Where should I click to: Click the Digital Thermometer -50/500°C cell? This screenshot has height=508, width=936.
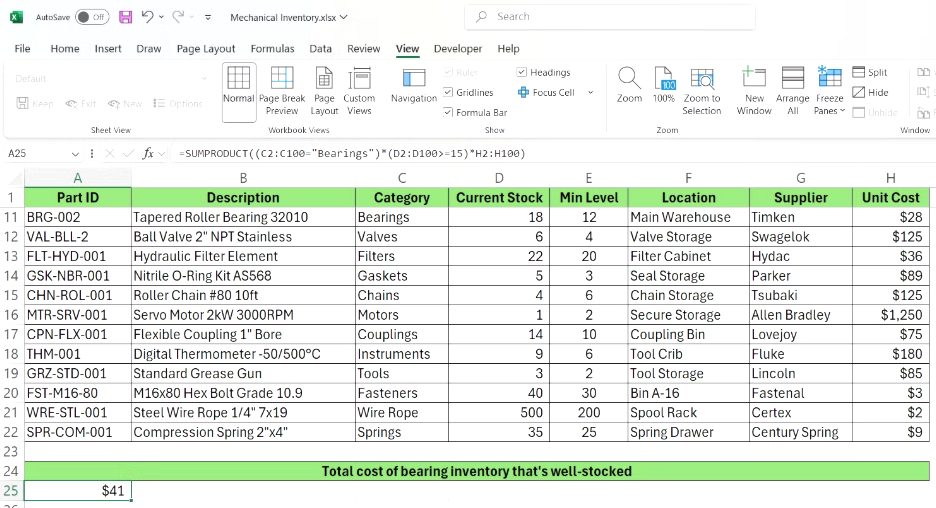point(243,354)
